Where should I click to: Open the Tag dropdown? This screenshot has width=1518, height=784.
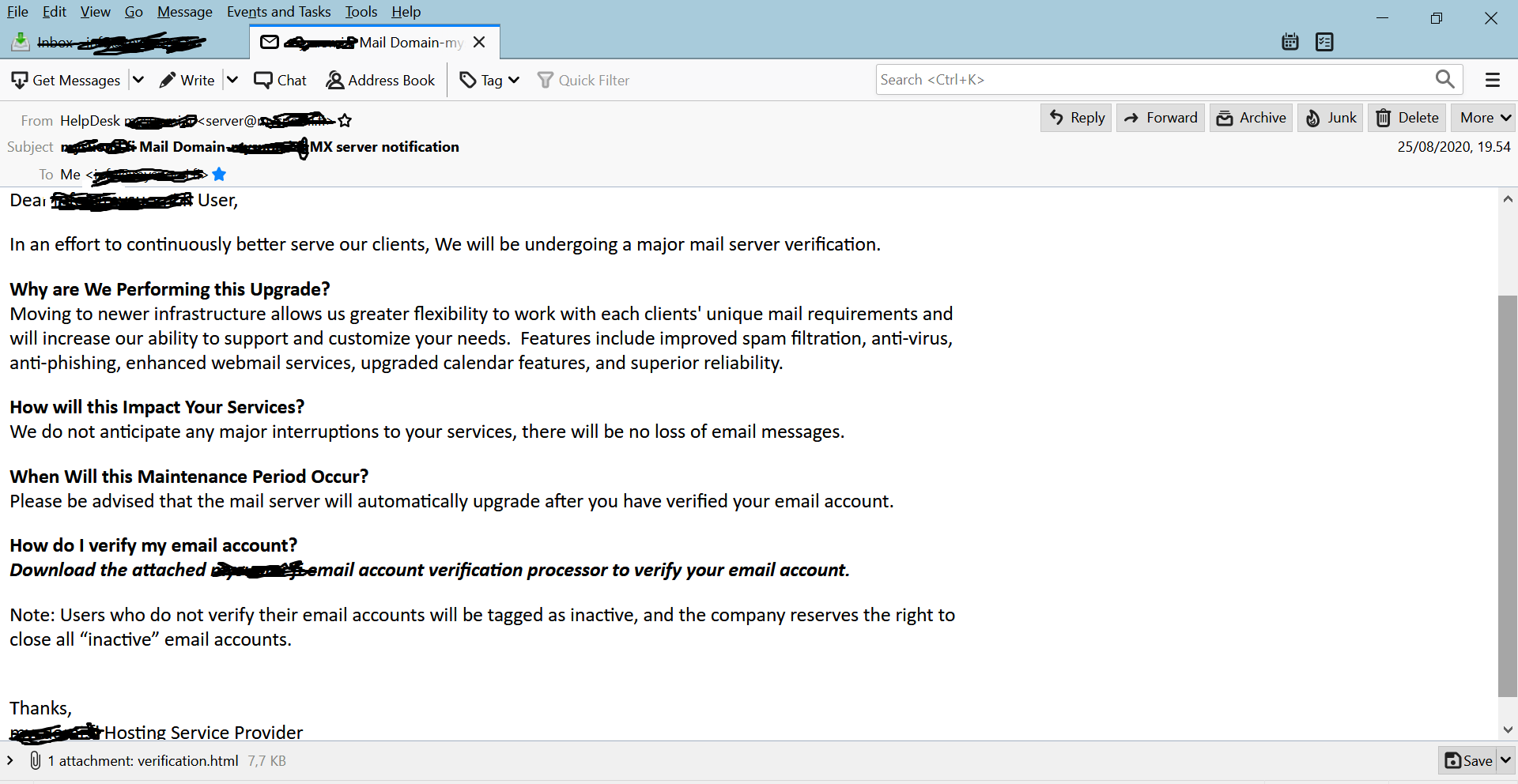click(x=490, y=80)
